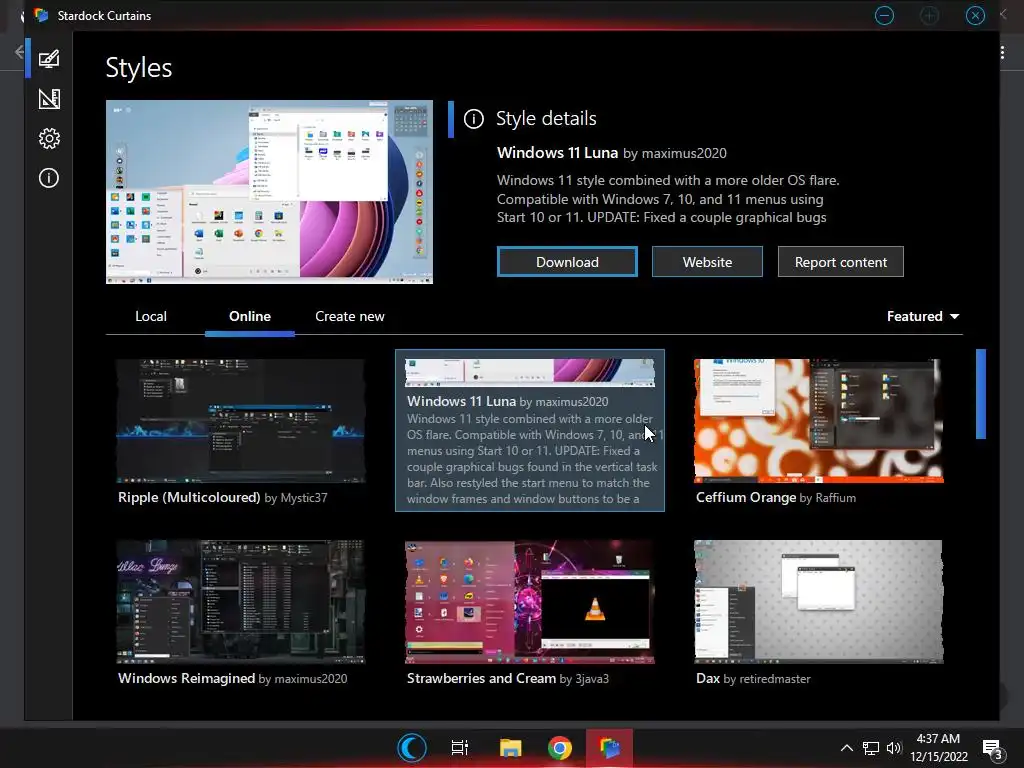Click Report content button

(840, 262)
